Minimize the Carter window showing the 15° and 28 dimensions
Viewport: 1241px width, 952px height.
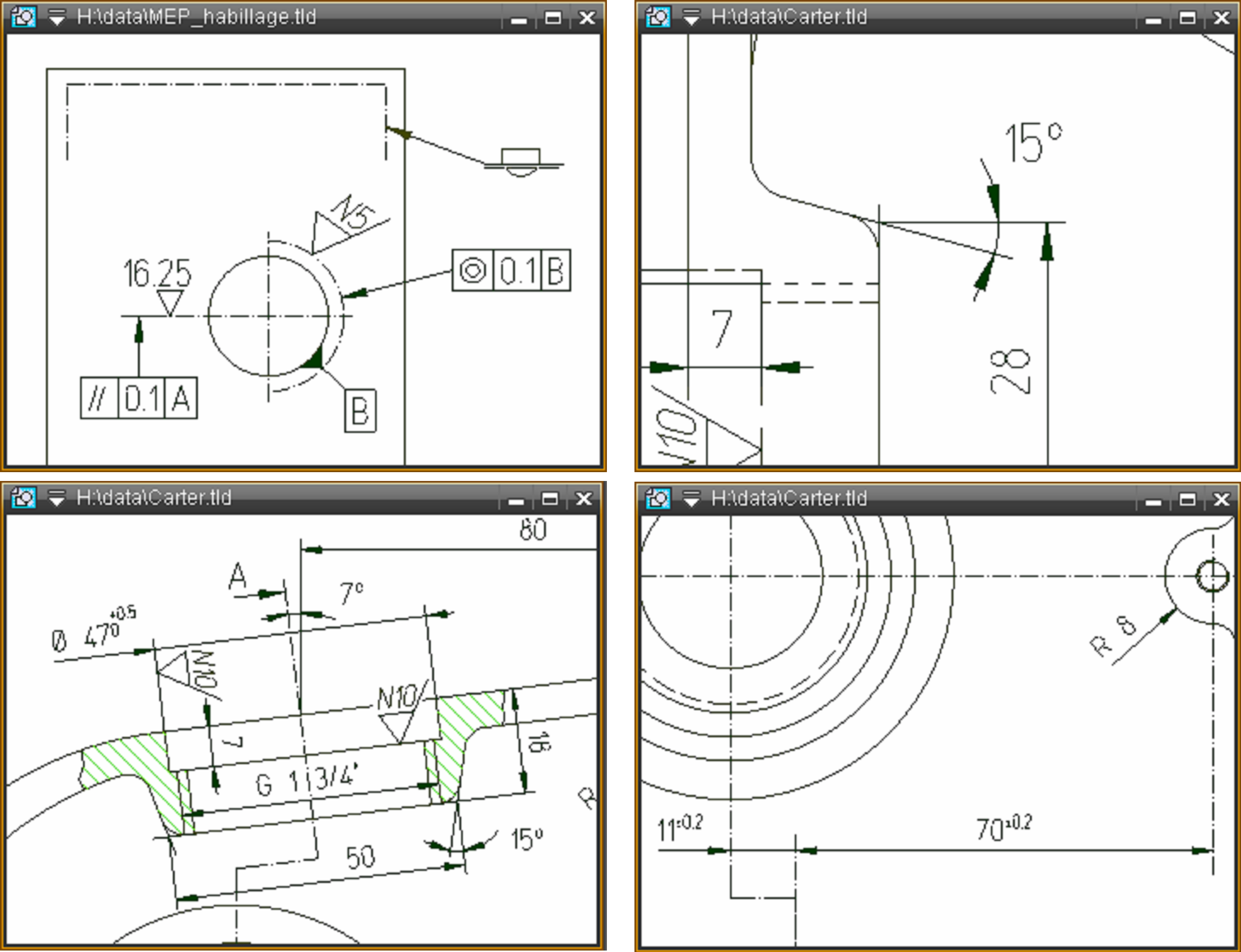(x=1153, y=19)
